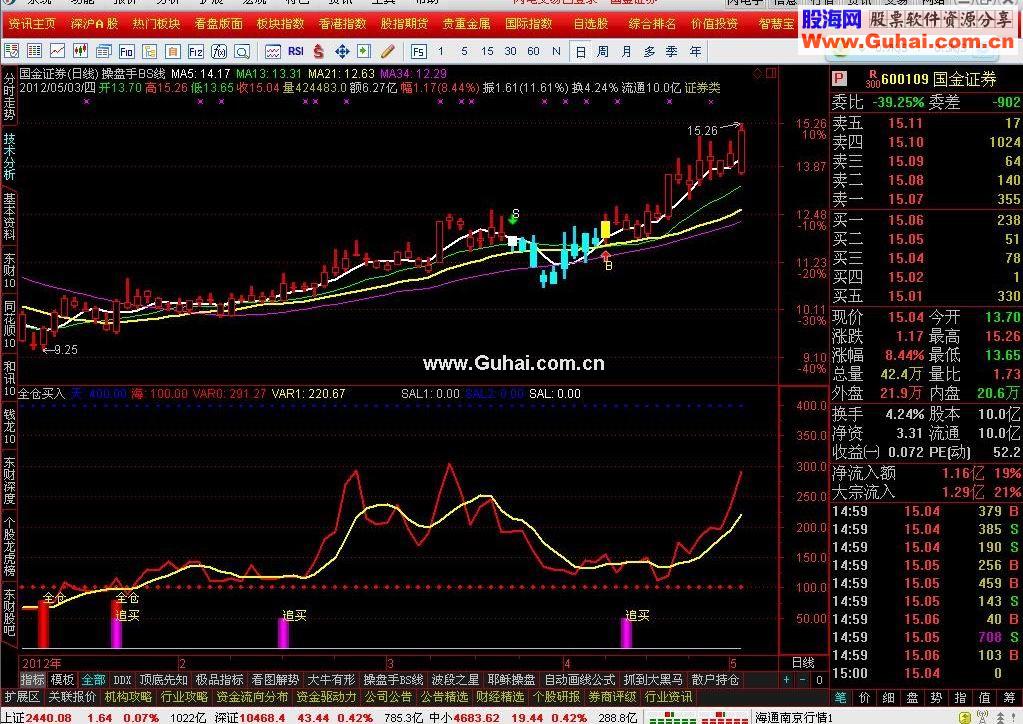Switch to weekly 周 period

click(x=603, y=51)
